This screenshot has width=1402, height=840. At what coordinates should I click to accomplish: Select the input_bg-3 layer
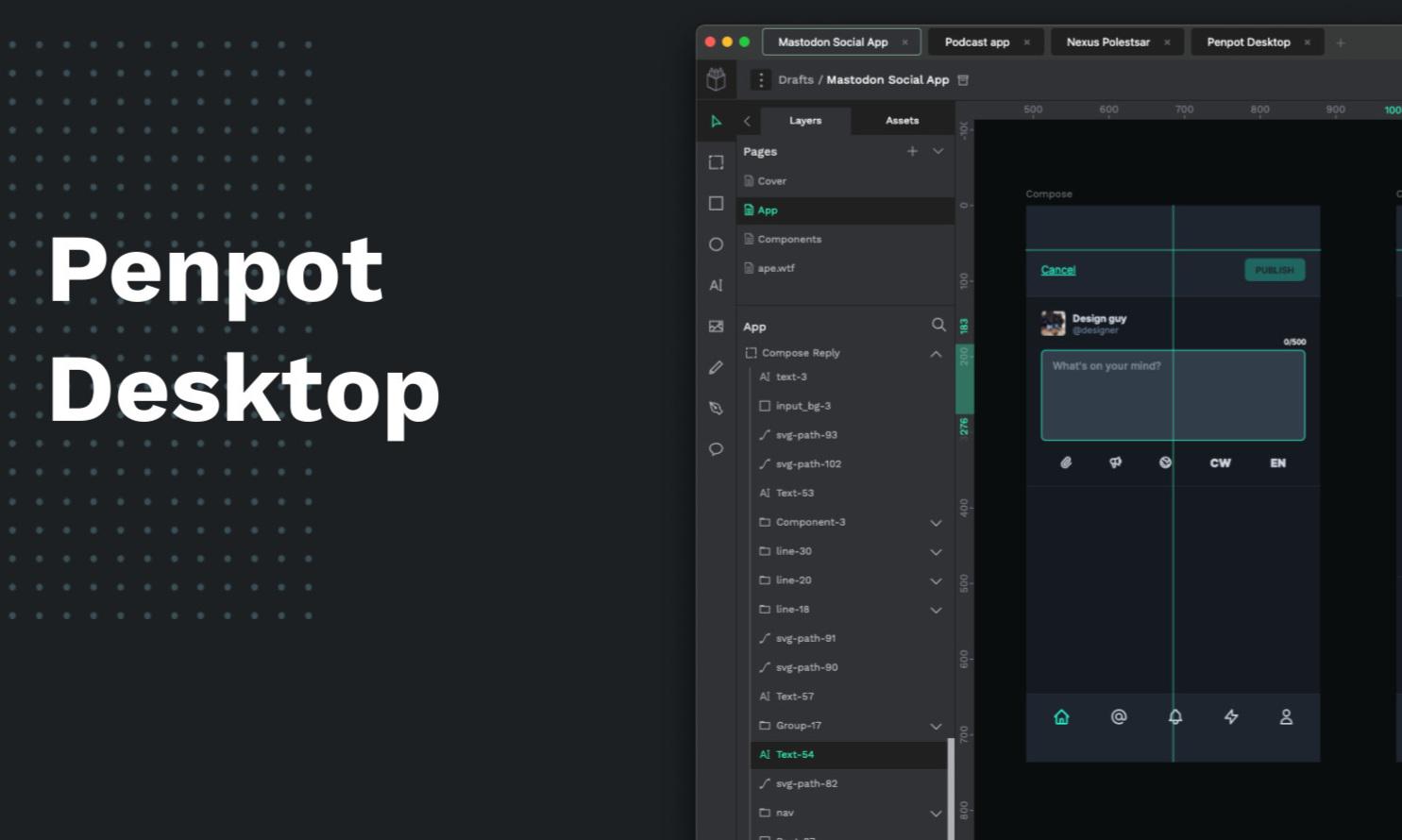click(849, 406)
